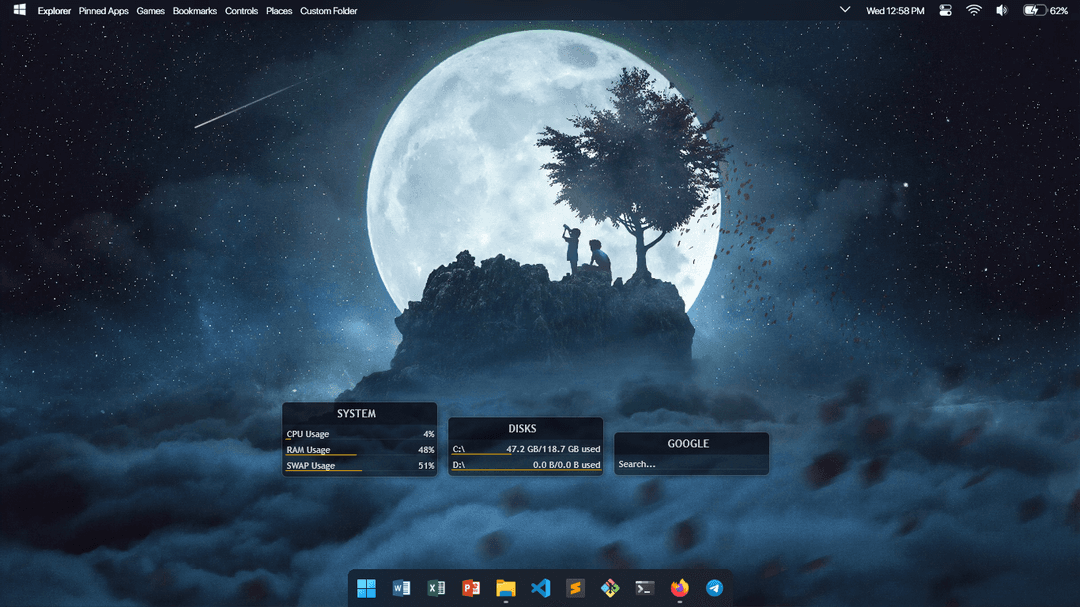Click the SWAP Usage progress bar
This screenshot has width=1080, height=607.
324,471
